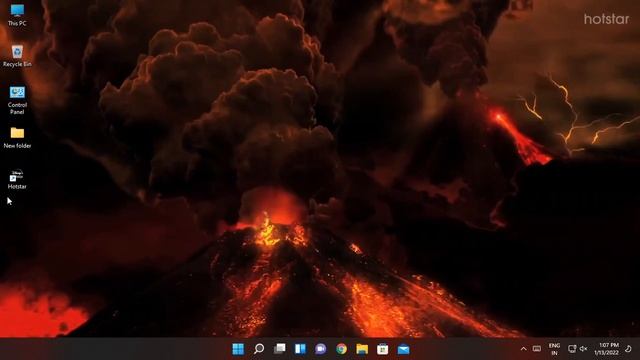Screen dimensions: 640x360
Task: Click the muted volume tray icon
Action: coord(583,349)
